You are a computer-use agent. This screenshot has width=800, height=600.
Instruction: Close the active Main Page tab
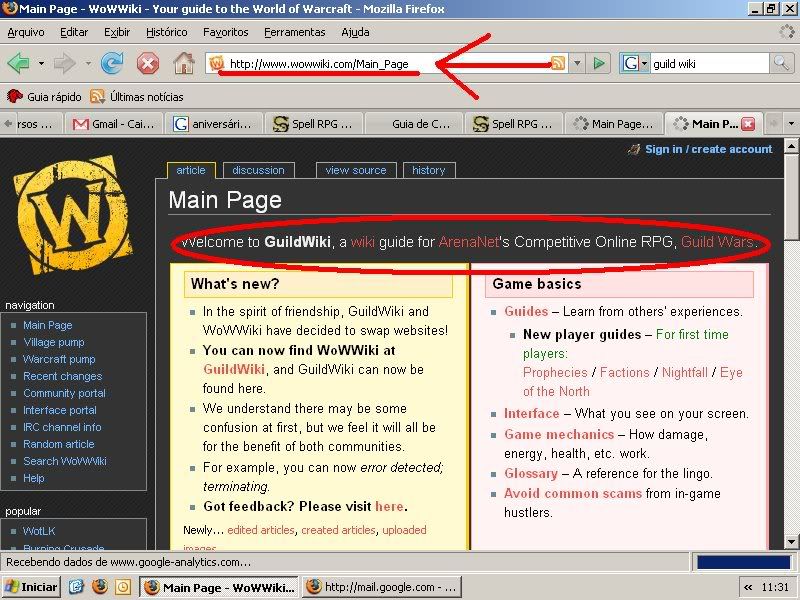[748, 124]
